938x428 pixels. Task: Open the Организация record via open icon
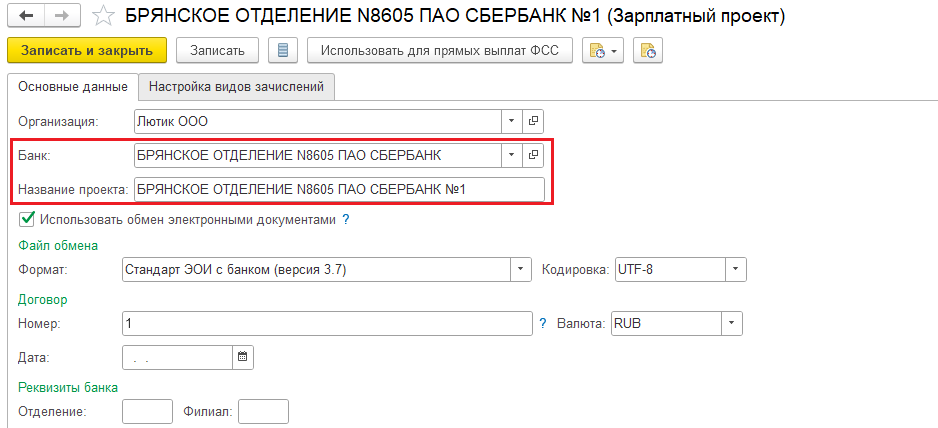click(x=532, y=121)
